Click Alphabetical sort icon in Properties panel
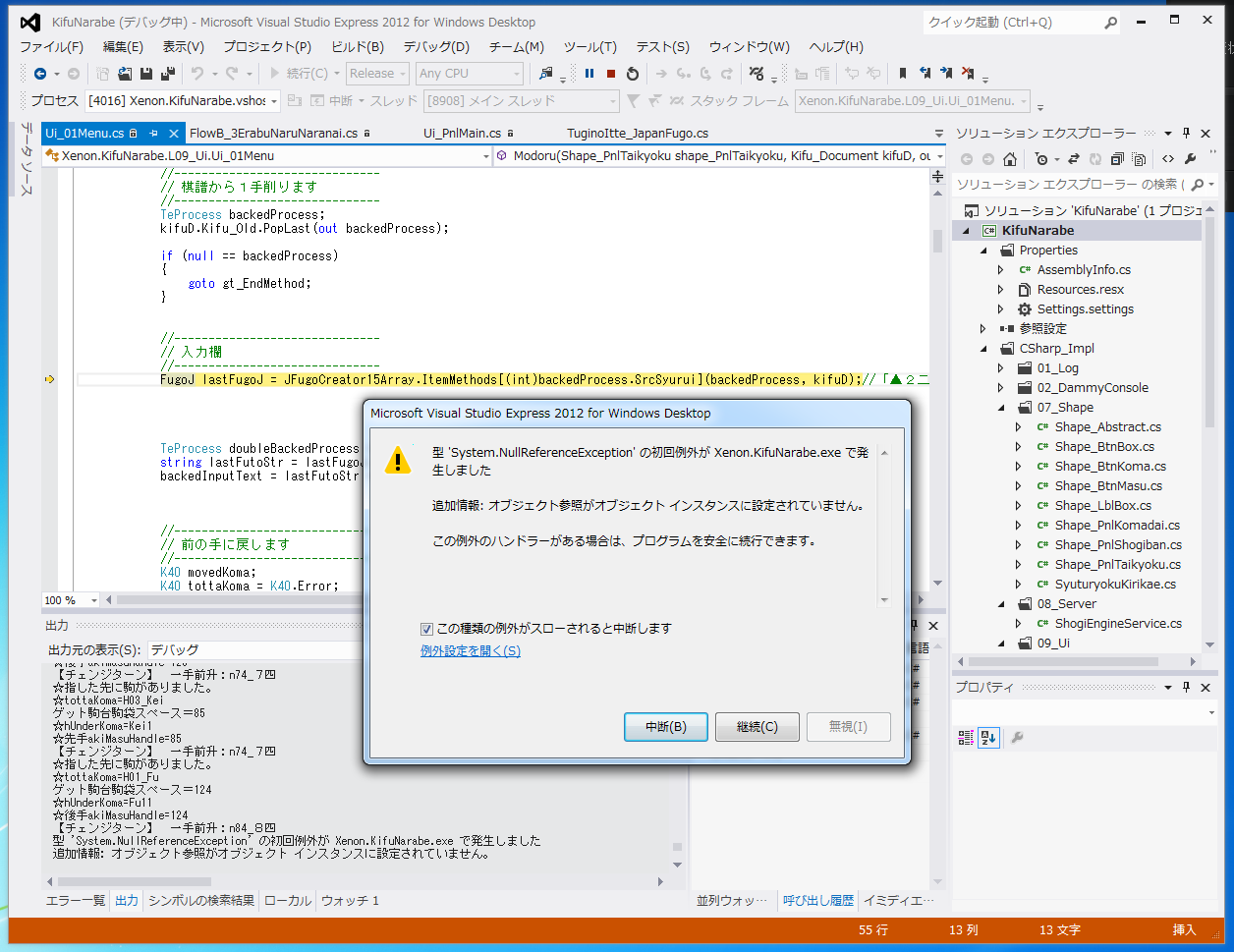Viewport: 1234px width, 952px height. point(988,737)
